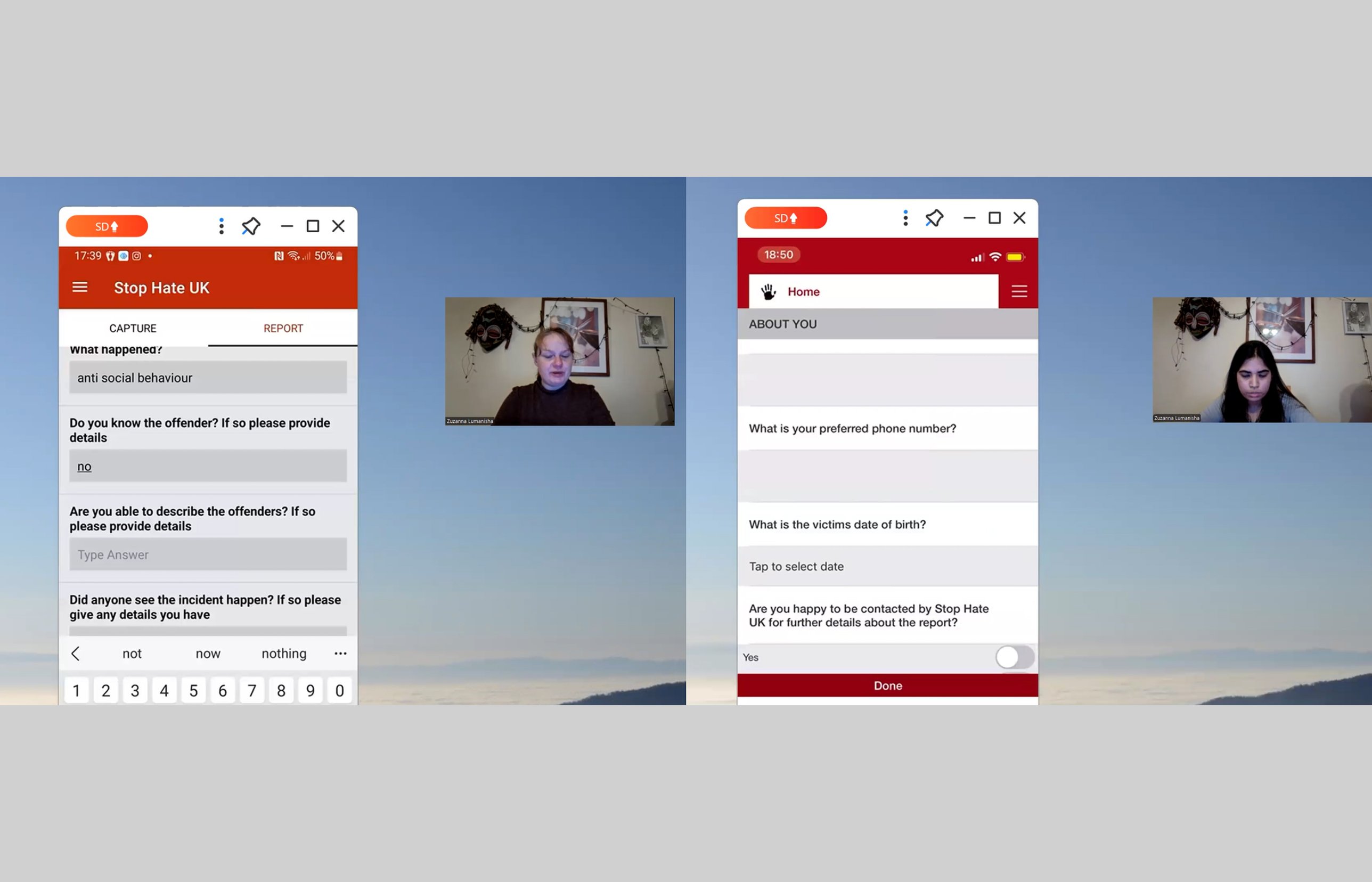Image resolution: width=1372 pixels, height=882 pixels.
Task: Click the SD quality button in left window
Action: (107, 226)
